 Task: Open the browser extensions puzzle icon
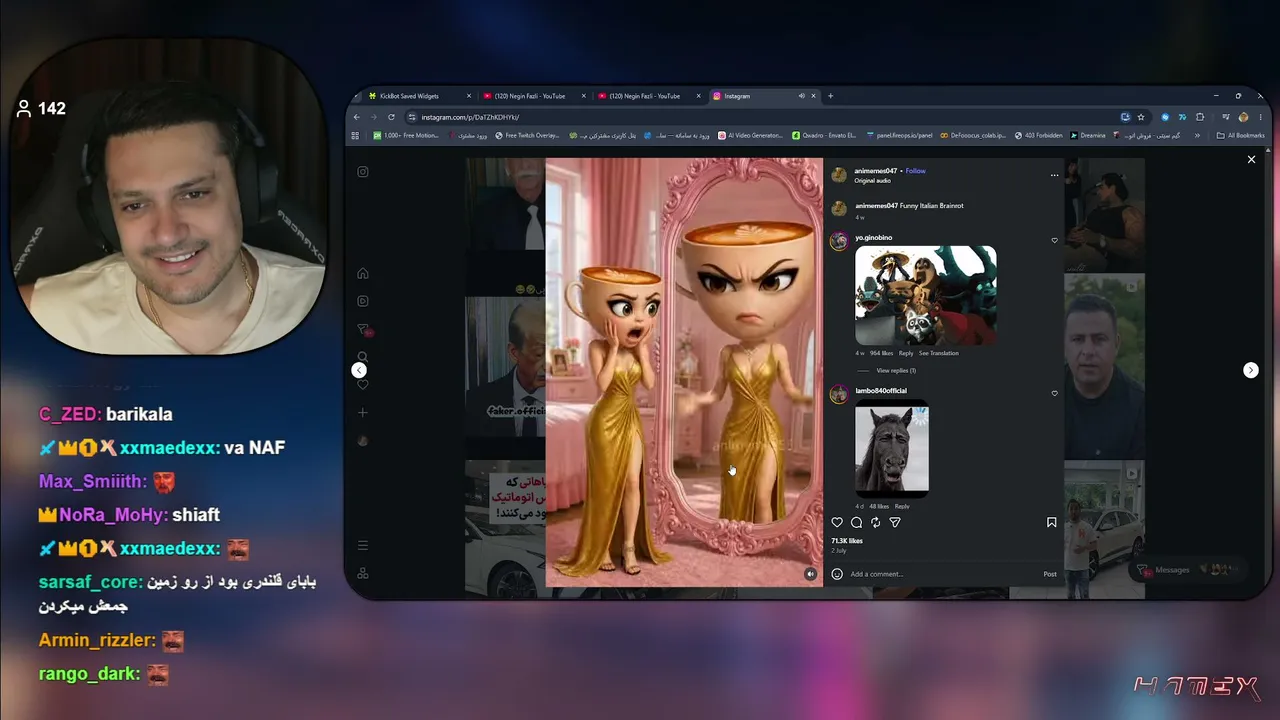click(1200, 117)
